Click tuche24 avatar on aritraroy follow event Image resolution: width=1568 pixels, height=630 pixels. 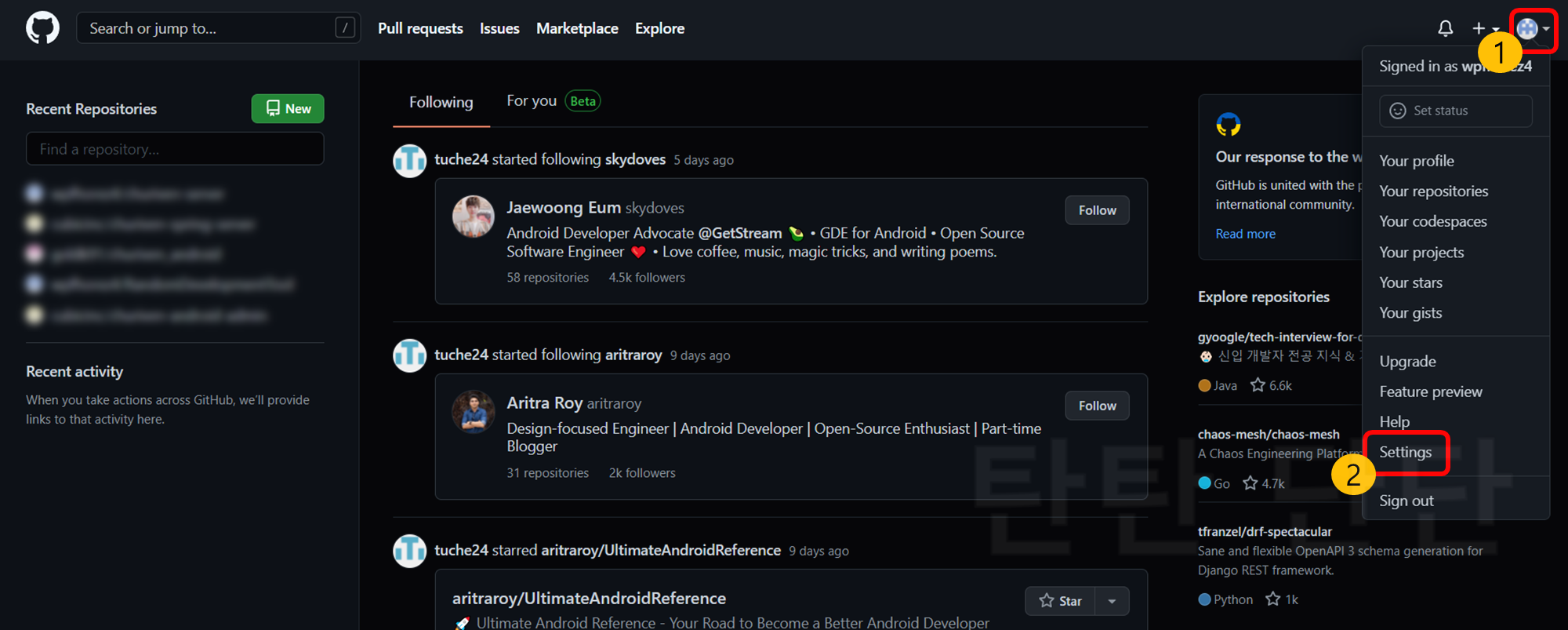(409, 355)
